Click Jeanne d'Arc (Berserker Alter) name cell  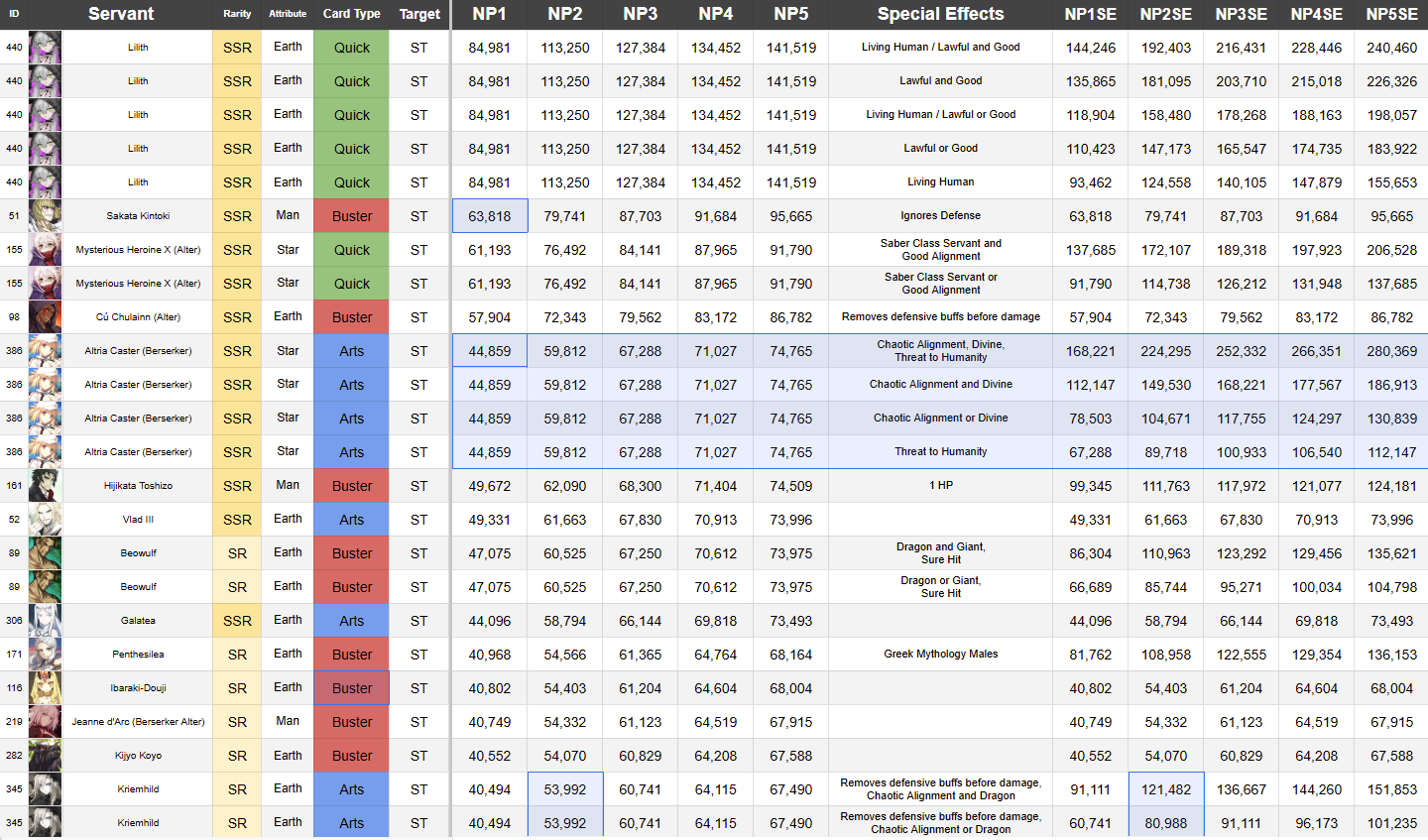tap(138, 722)
